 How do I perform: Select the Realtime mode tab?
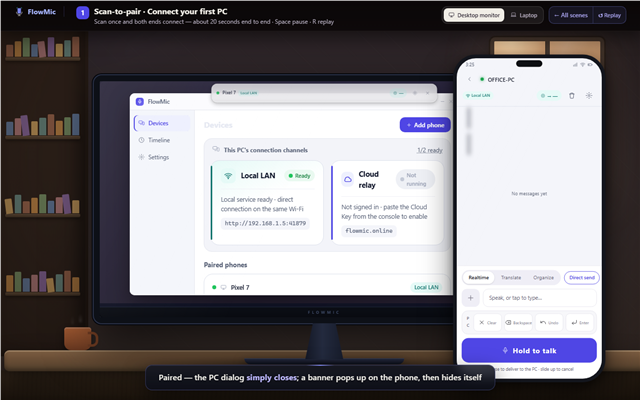(478, 278)
